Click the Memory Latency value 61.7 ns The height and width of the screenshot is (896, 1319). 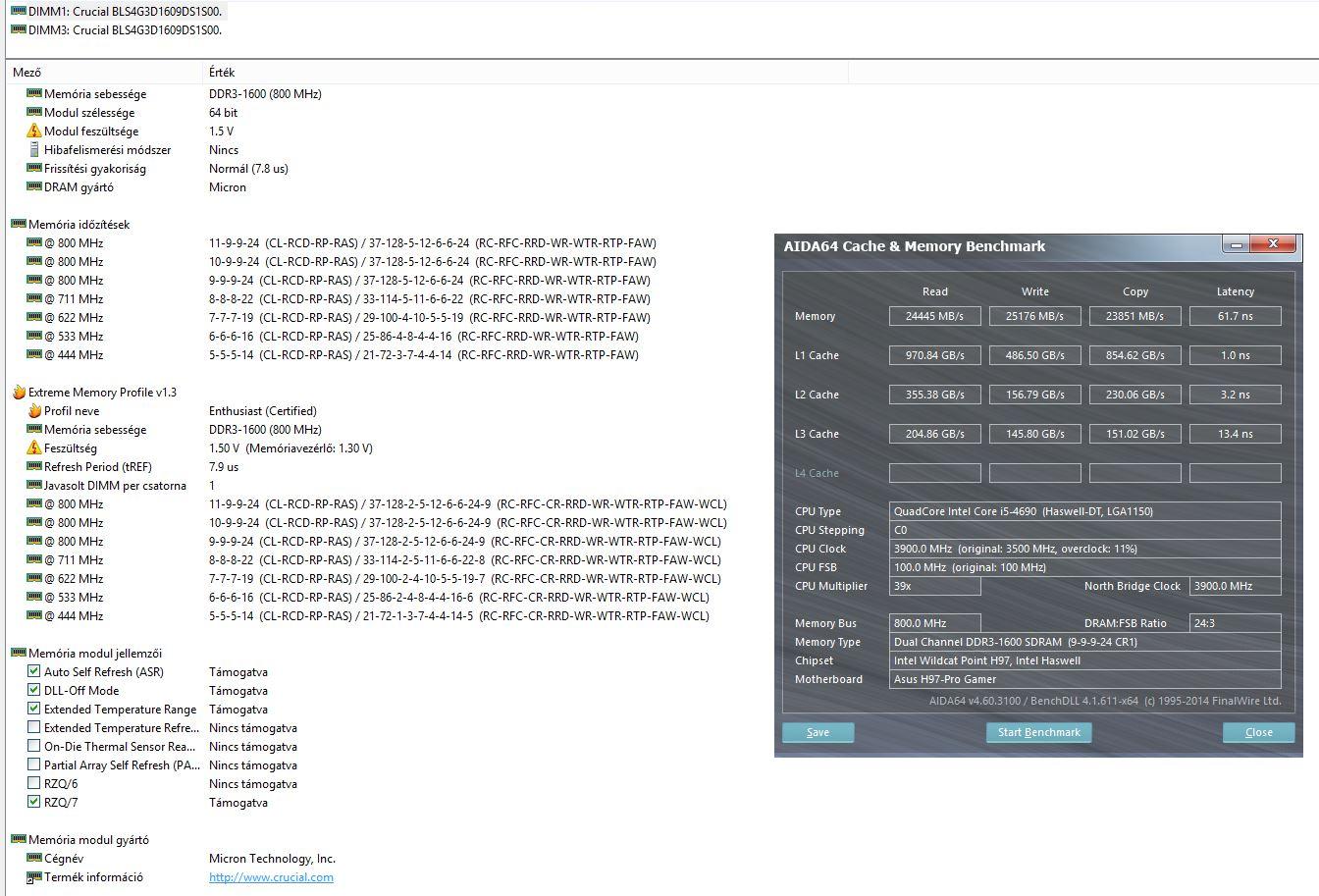pos(1236,316)
